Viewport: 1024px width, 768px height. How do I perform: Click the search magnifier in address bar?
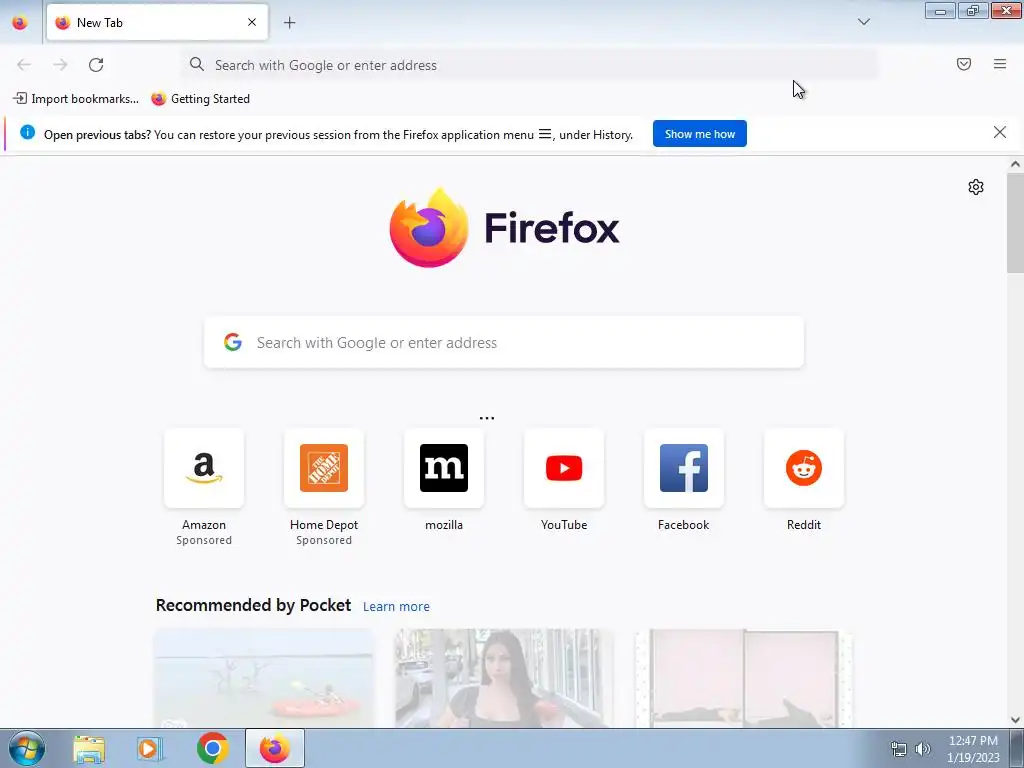coord(197,64)
